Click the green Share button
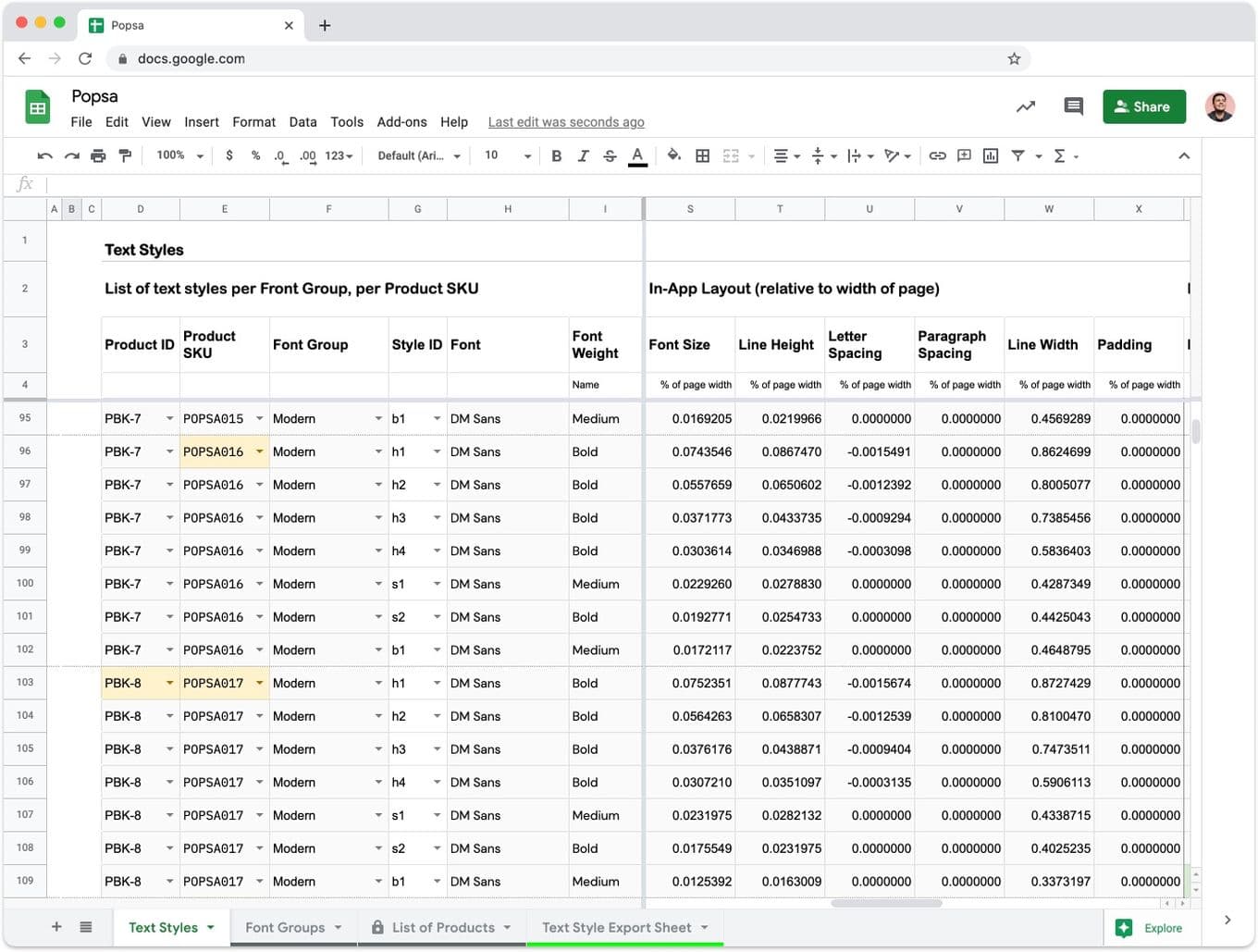 [1143, 106]
